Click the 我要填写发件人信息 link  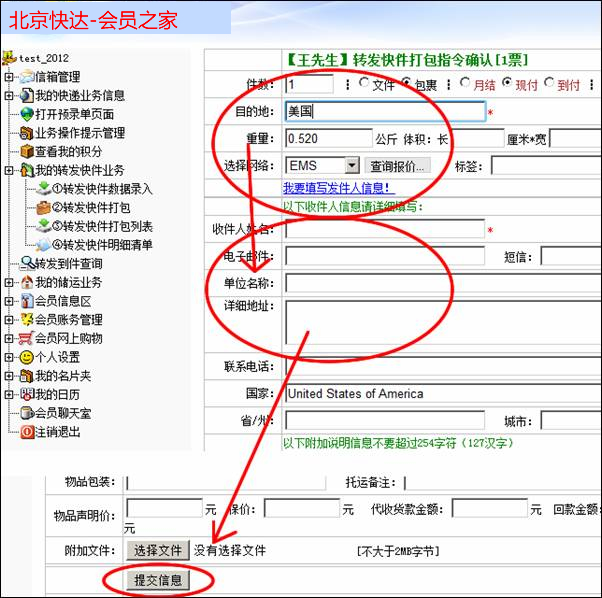tap(338, 188)
